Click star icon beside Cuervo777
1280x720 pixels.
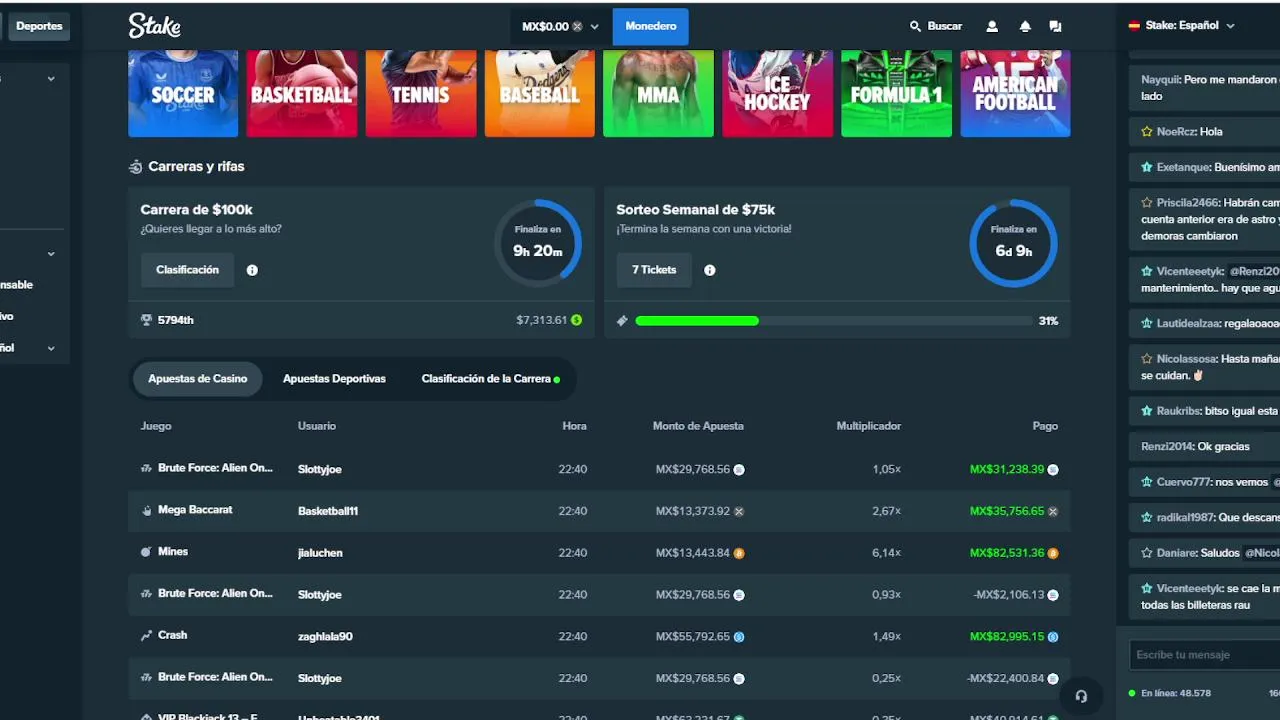tap(1147, 482)
